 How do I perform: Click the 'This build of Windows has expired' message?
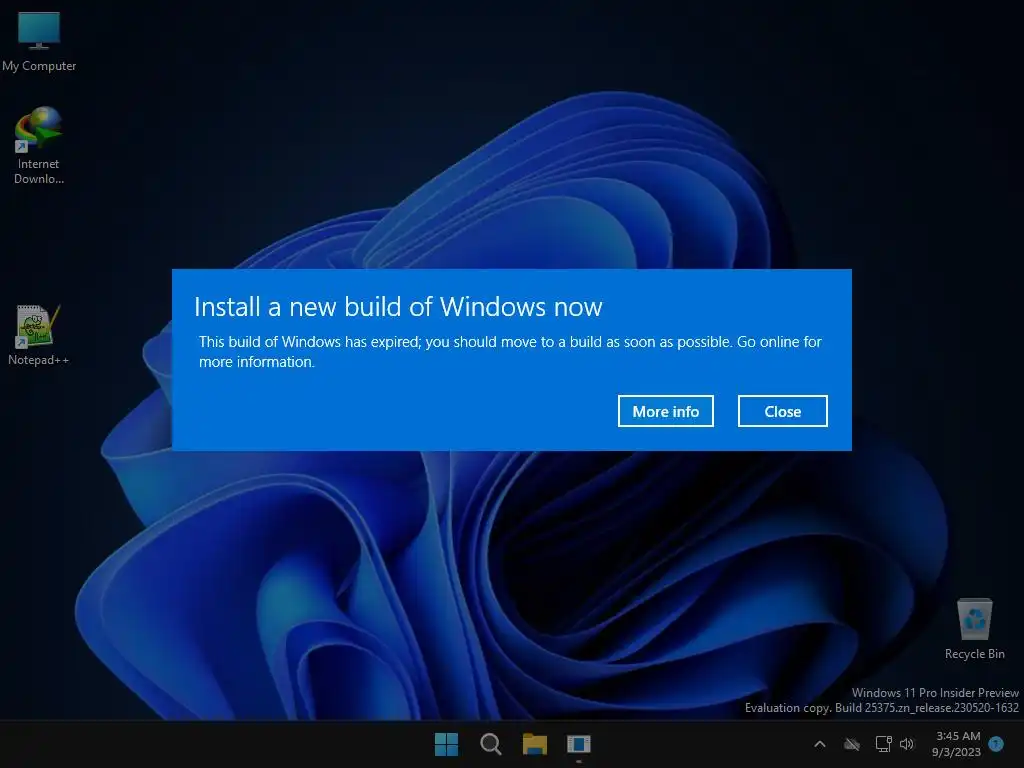[510, 351]
